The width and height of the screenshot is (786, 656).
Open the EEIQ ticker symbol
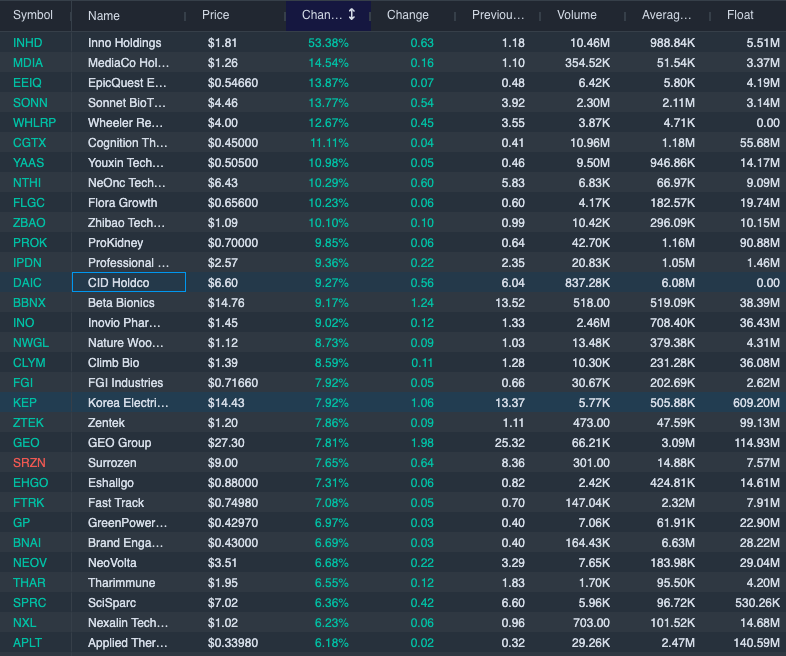27,83
